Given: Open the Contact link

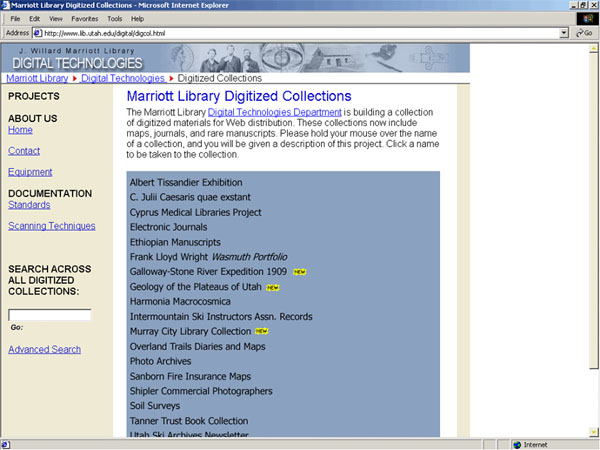Looking at the screenshot, I should pos(24,151).
